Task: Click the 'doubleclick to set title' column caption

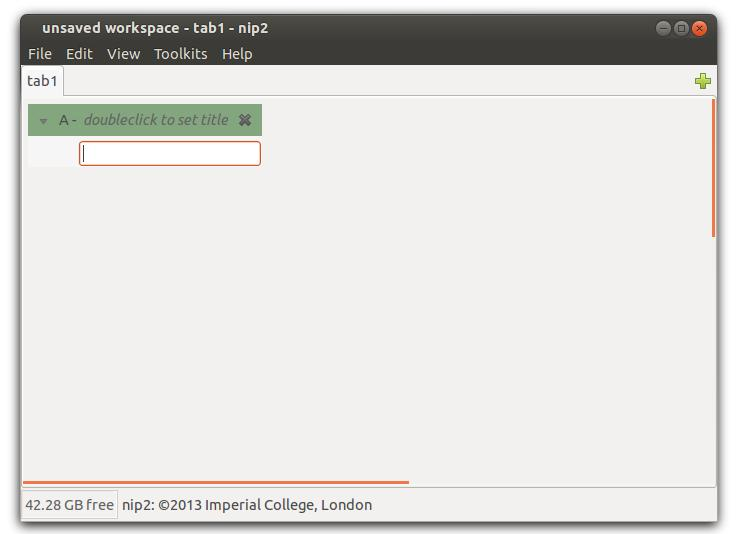Action: 156,120
